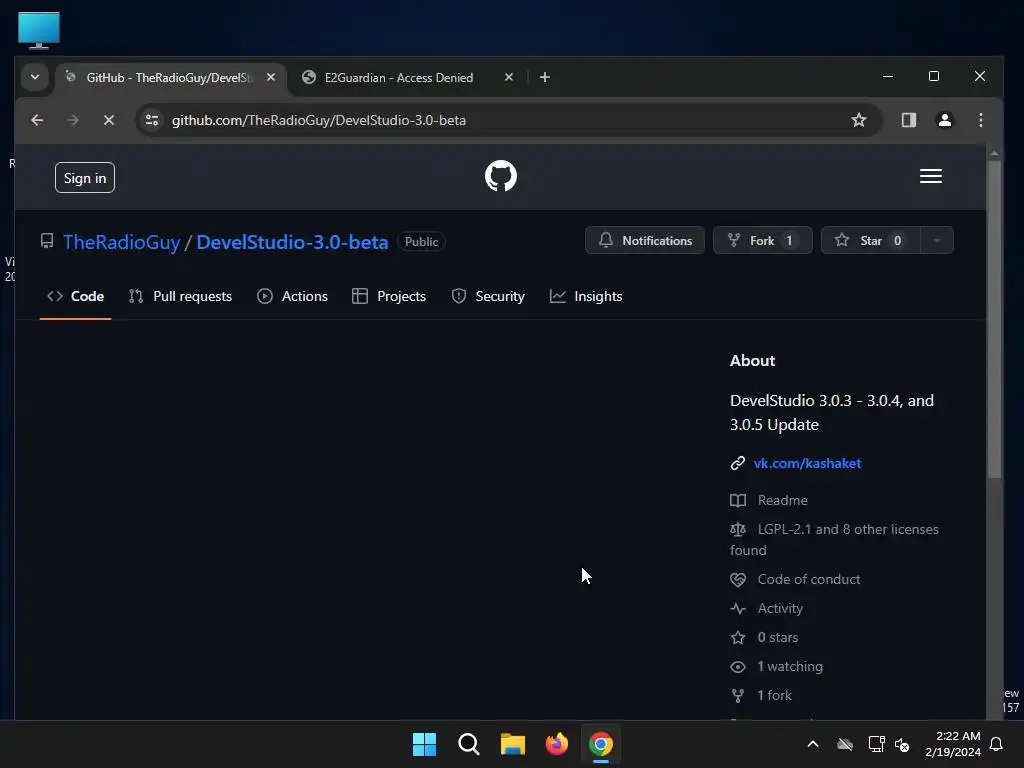Open DevelStudio-3.0-beta repository link
Viewport: 1024px width, 768px height.
292,242
